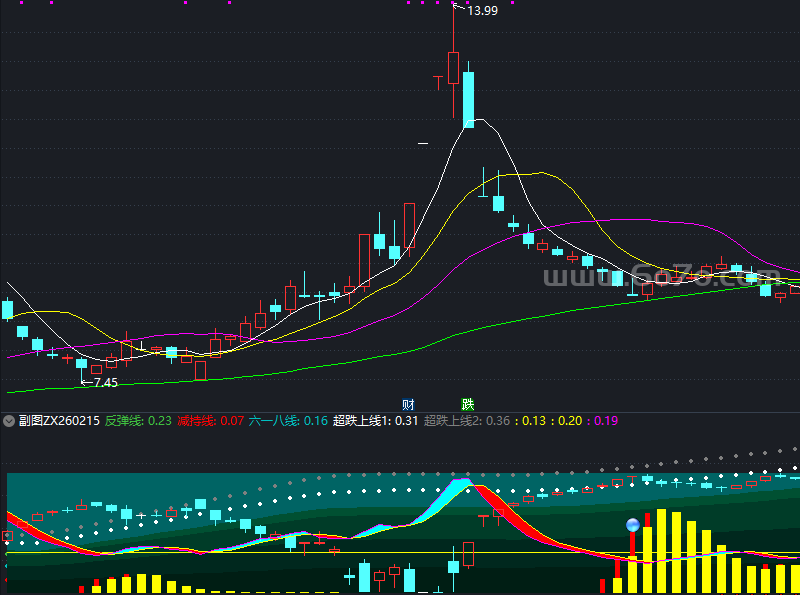Viewport: 800px width, 595px height.
Task: Click the yellow 0.13 indicator value
Action: [x=537, y=421]
